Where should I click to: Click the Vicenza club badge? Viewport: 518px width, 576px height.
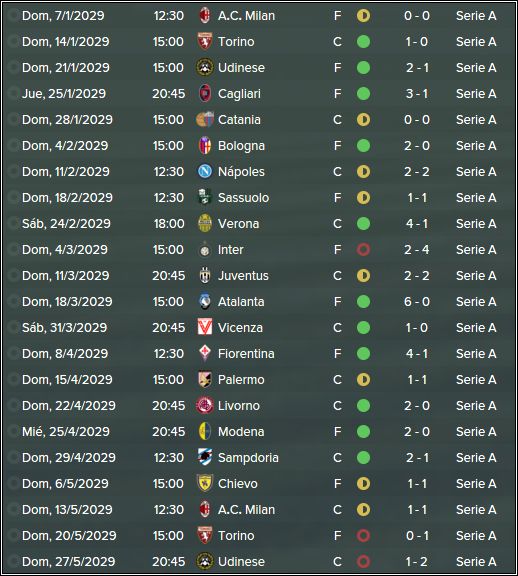point(205,327)
